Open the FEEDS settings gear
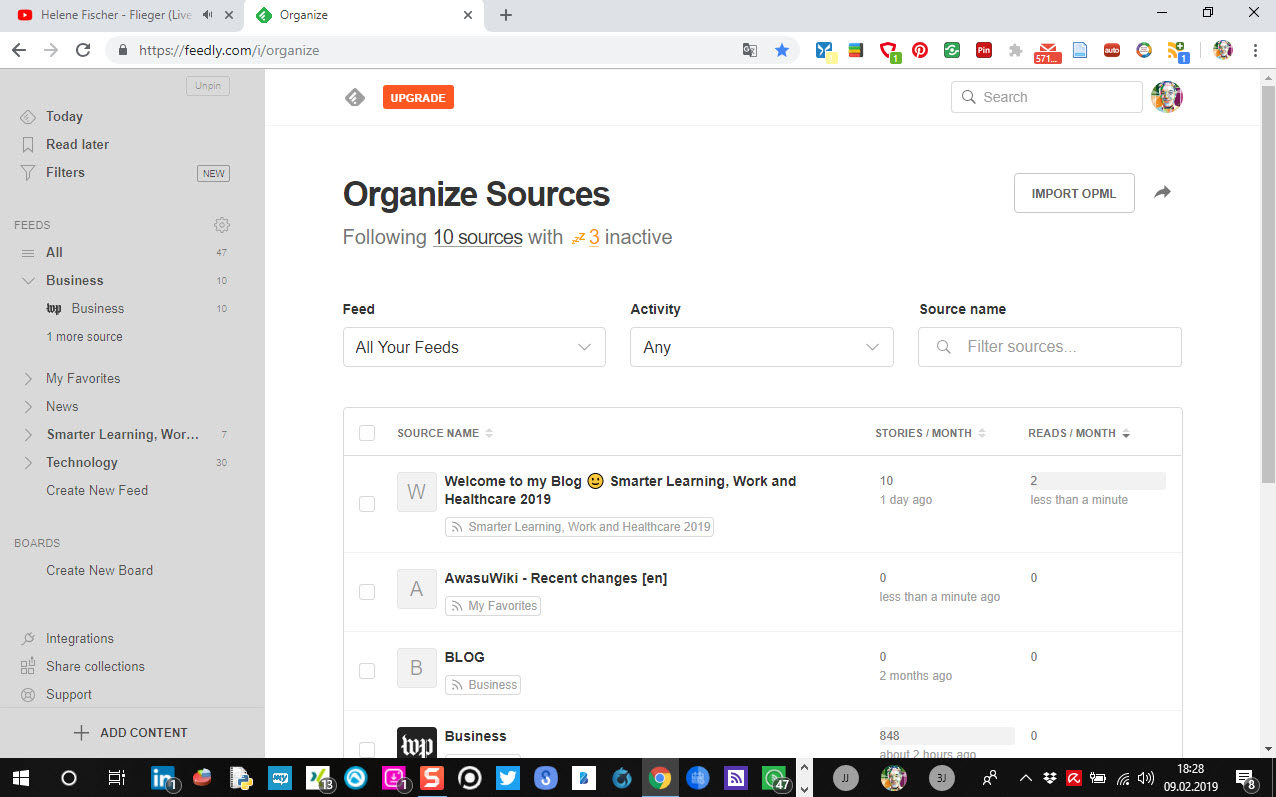 (x=222, y=225)
